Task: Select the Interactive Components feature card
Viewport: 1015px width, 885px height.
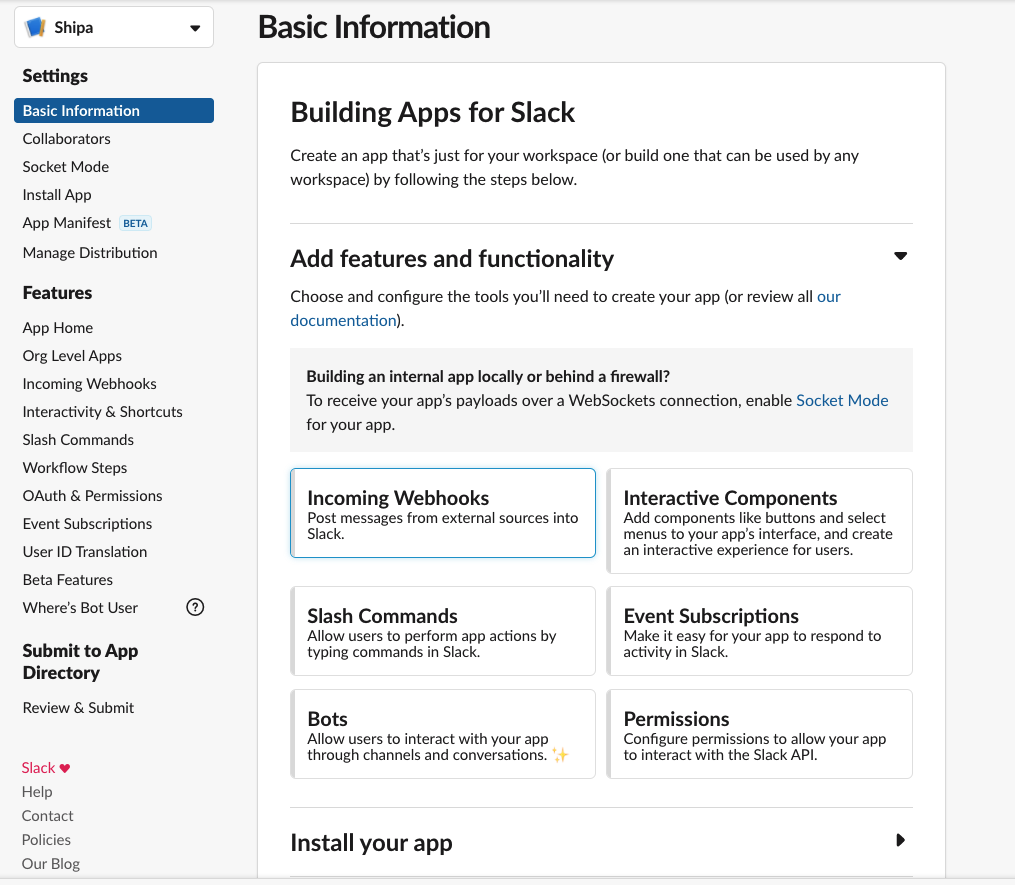Action: [x=759, y=521]
